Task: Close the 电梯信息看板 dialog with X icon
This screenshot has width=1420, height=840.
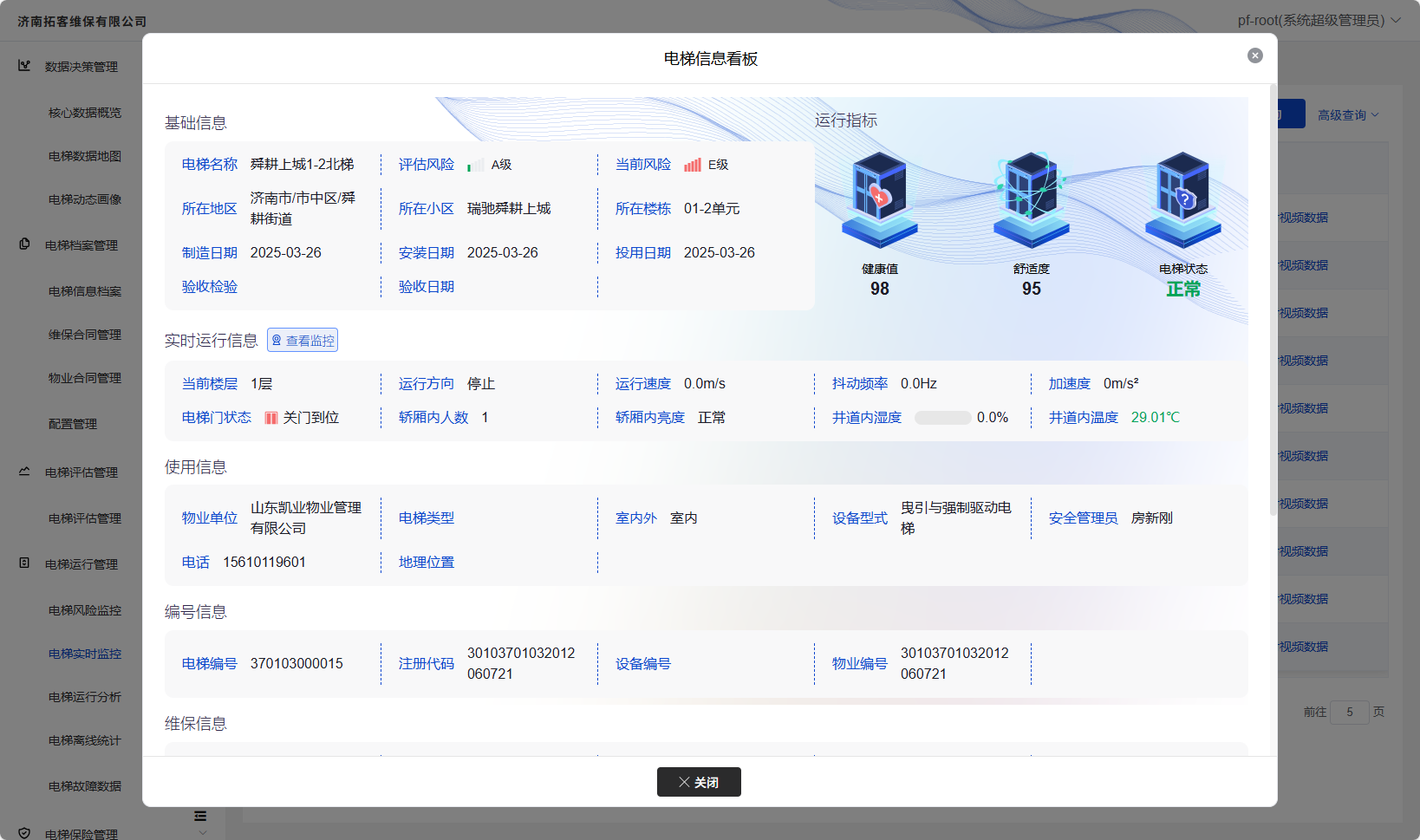Action: click(1254, 55)
